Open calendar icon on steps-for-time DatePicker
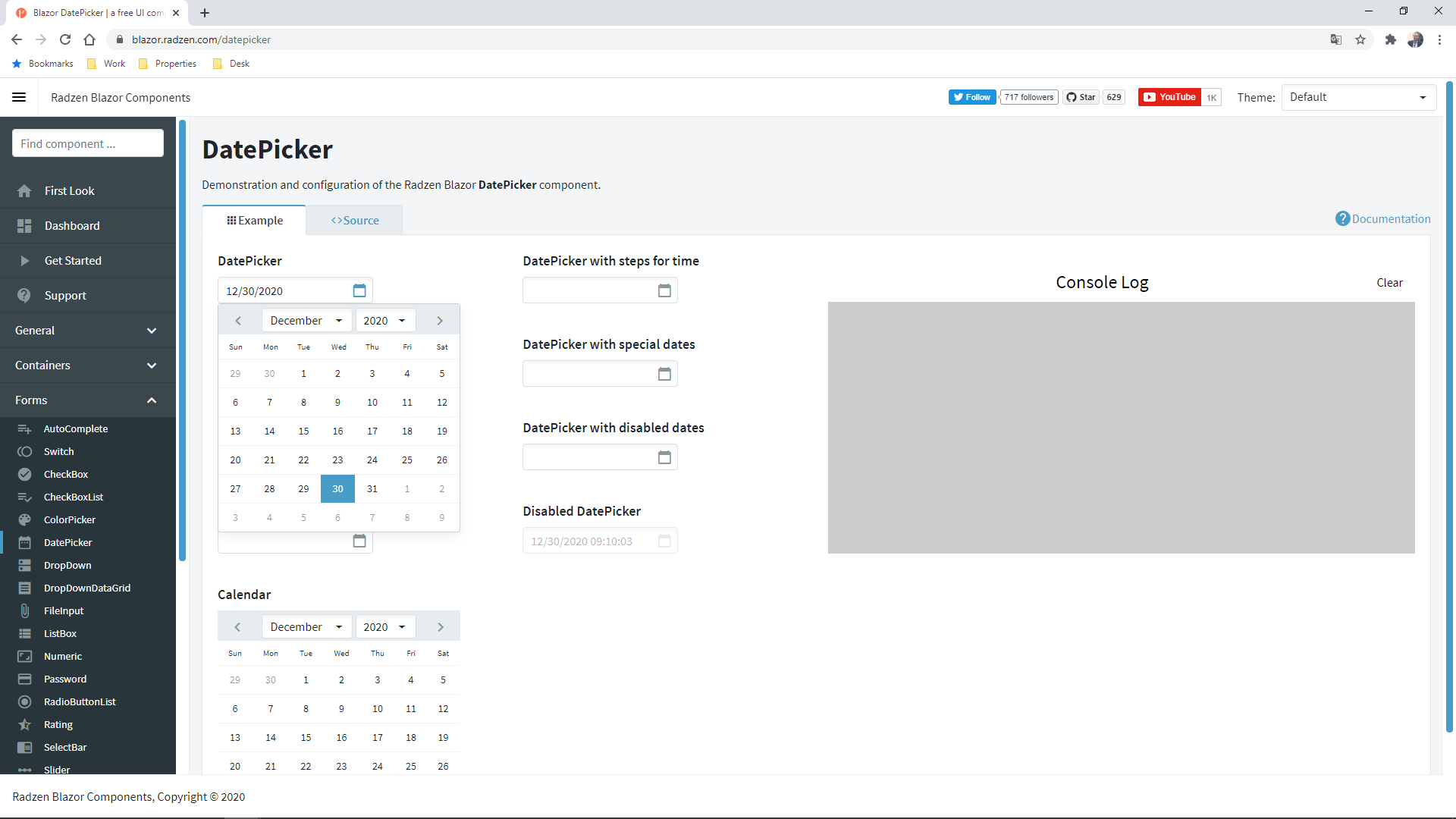The image size is (1456, 819). [x=664, y=290]
